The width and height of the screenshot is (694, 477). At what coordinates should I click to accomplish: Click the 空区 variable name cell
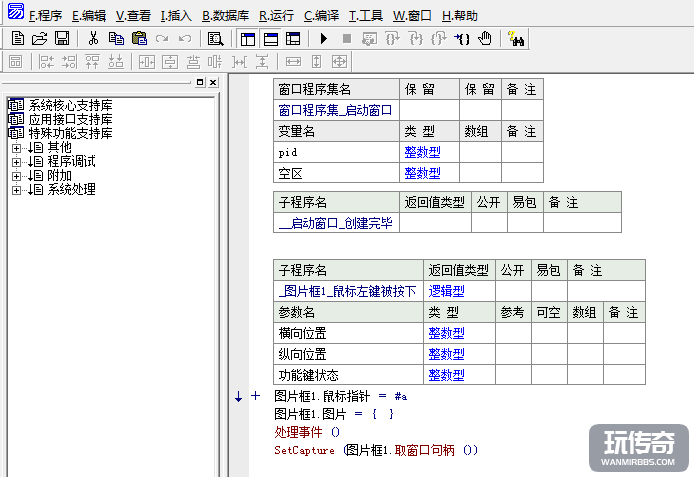(336, 173)
